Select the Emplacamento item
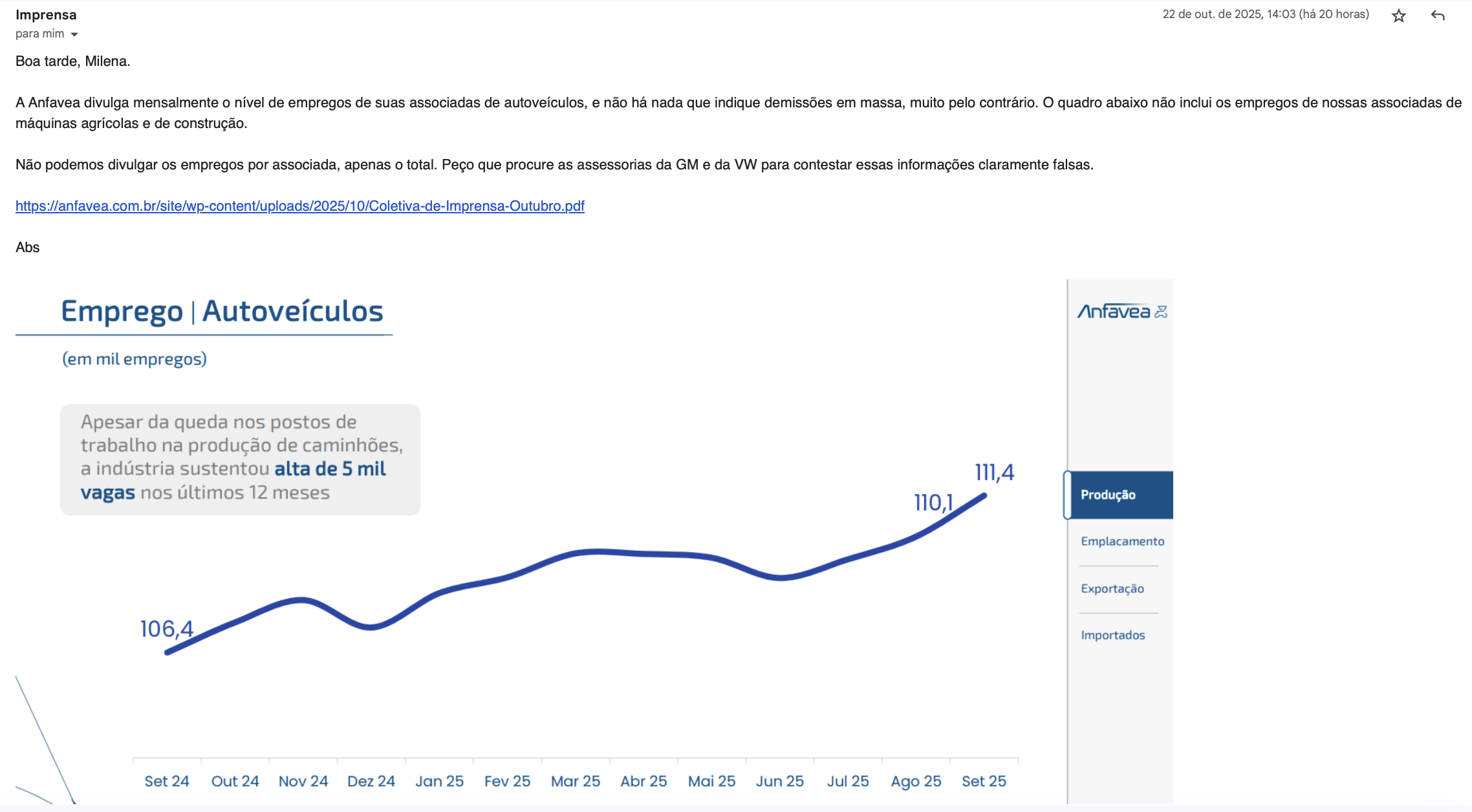The image size is (1472, 812). (1122, 542)
